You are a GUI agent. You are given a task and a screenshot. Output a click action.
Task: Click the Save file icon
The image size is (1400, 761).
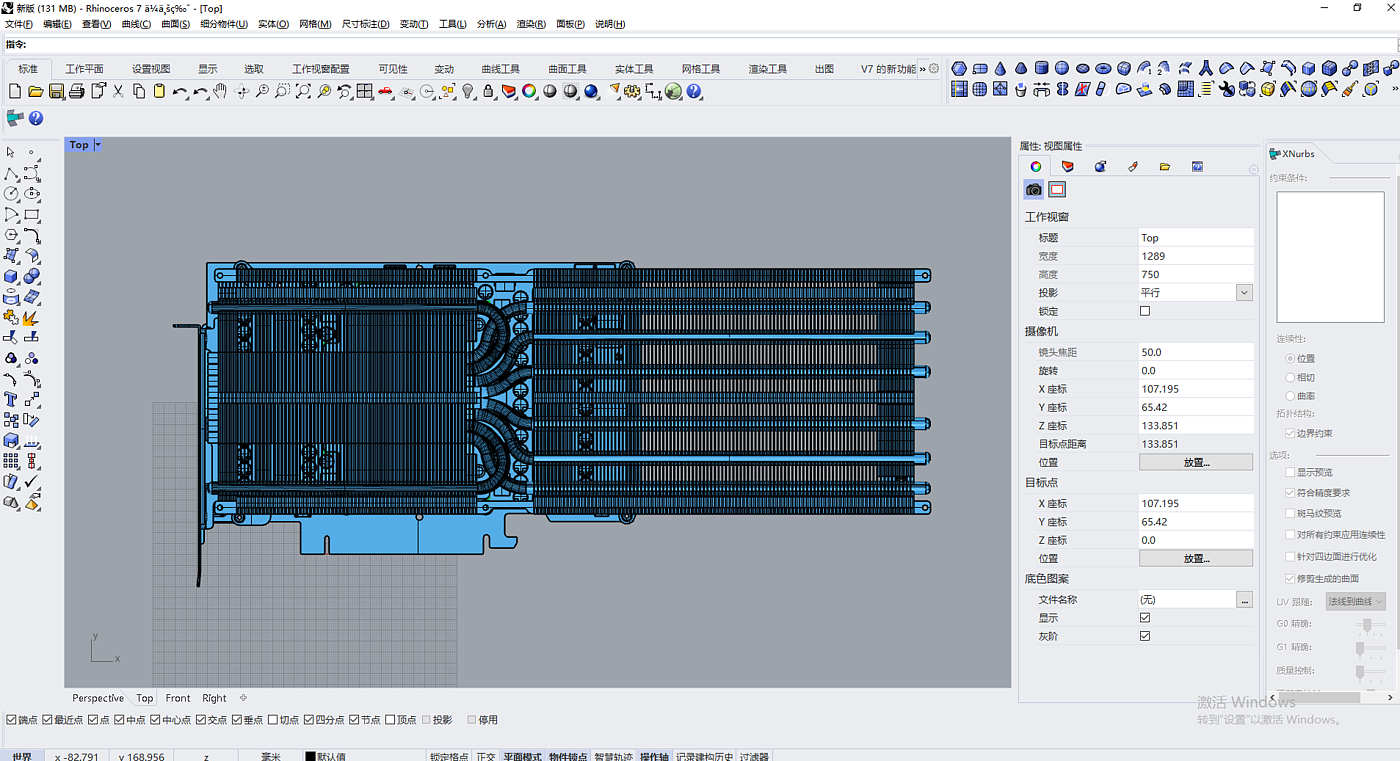56,91
